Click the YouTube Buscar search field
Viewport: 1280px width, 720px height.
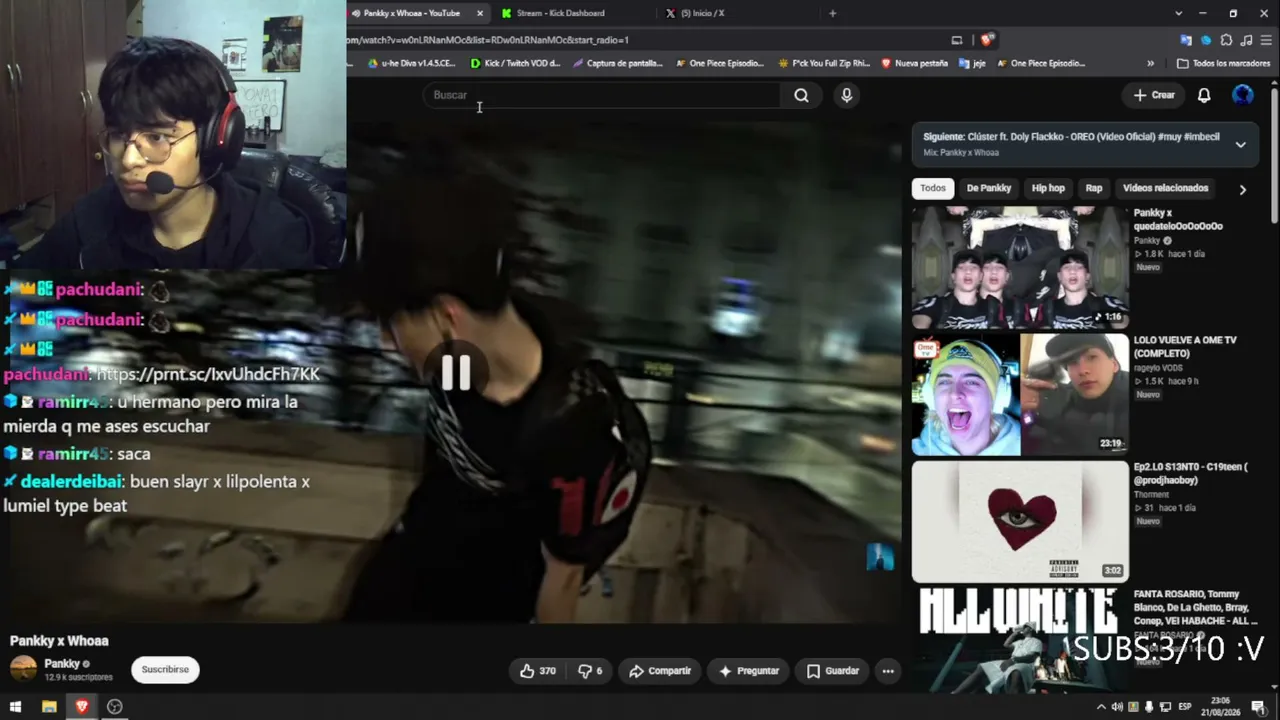(x=602, y=95)
